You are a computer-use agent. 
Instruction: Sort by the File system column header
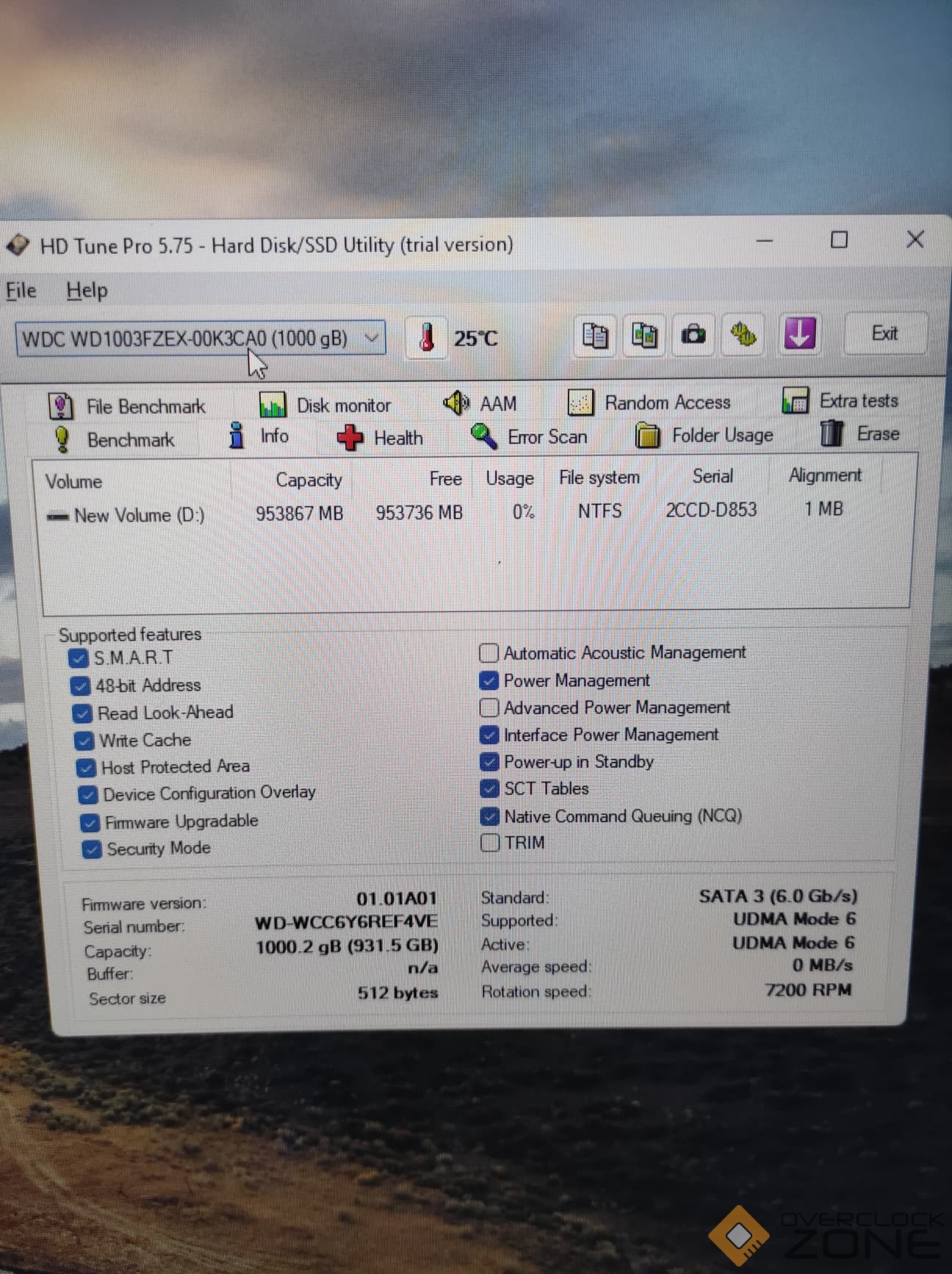click(599, 478)
